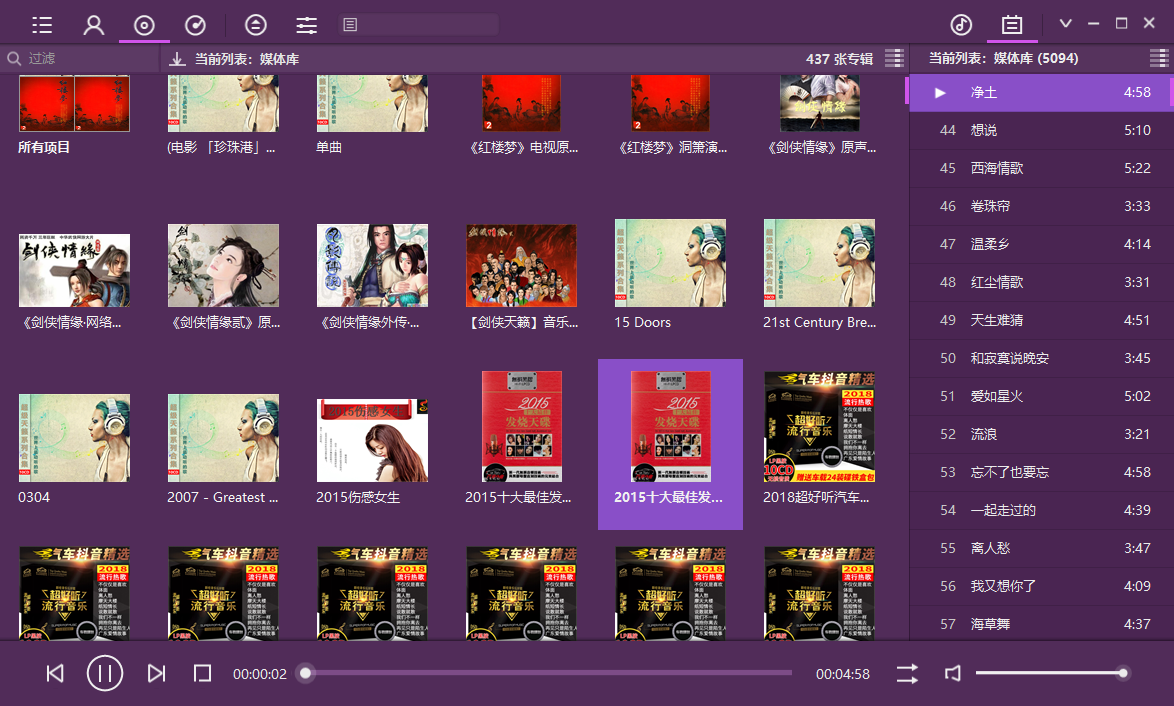Open playlist panel list options menu icon
This screenshot has width=1174, height=706.
click(x=1158, y=58)
